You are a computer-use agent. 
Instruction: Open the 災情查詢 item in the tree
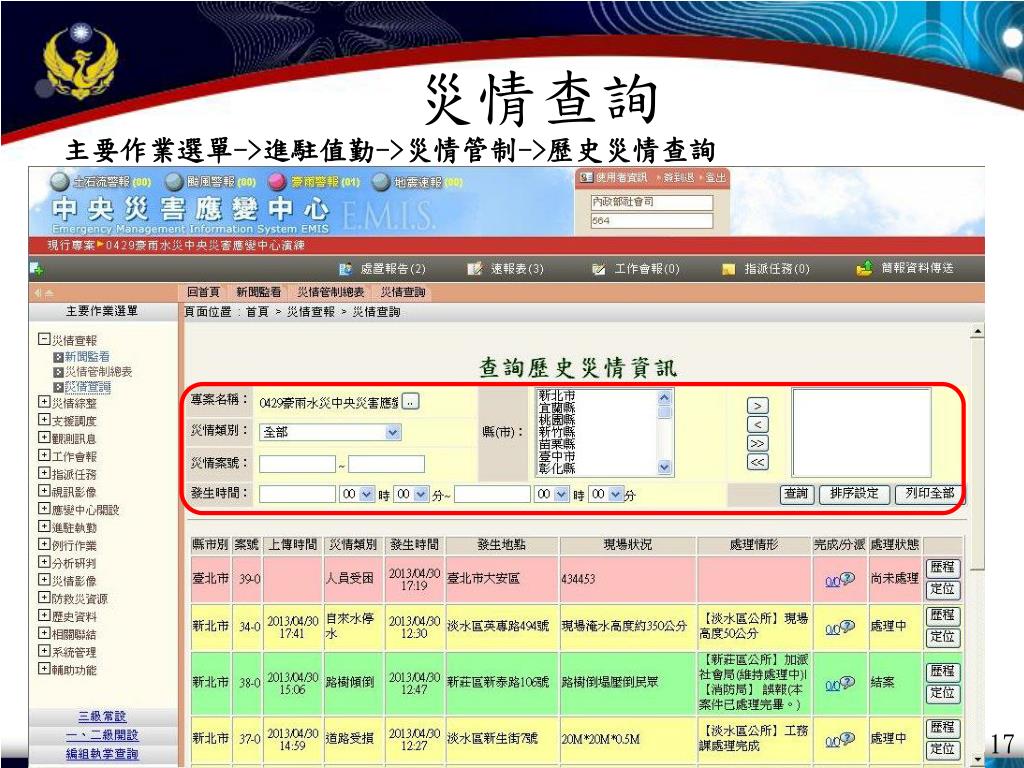point(87,387)
